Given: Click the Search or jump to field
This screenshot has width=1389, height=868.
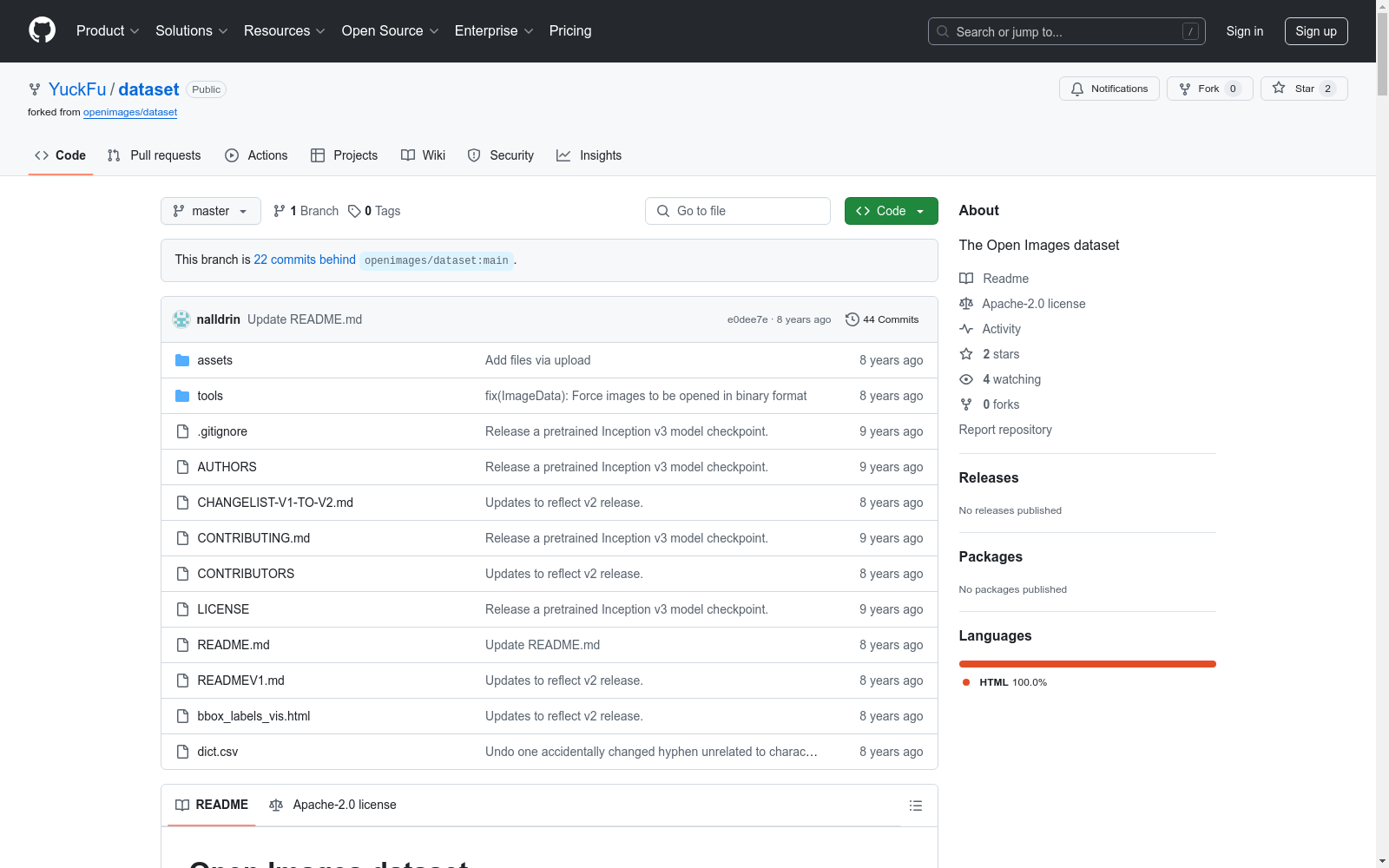Looking at the screenshot, I should pos(1067,31).
